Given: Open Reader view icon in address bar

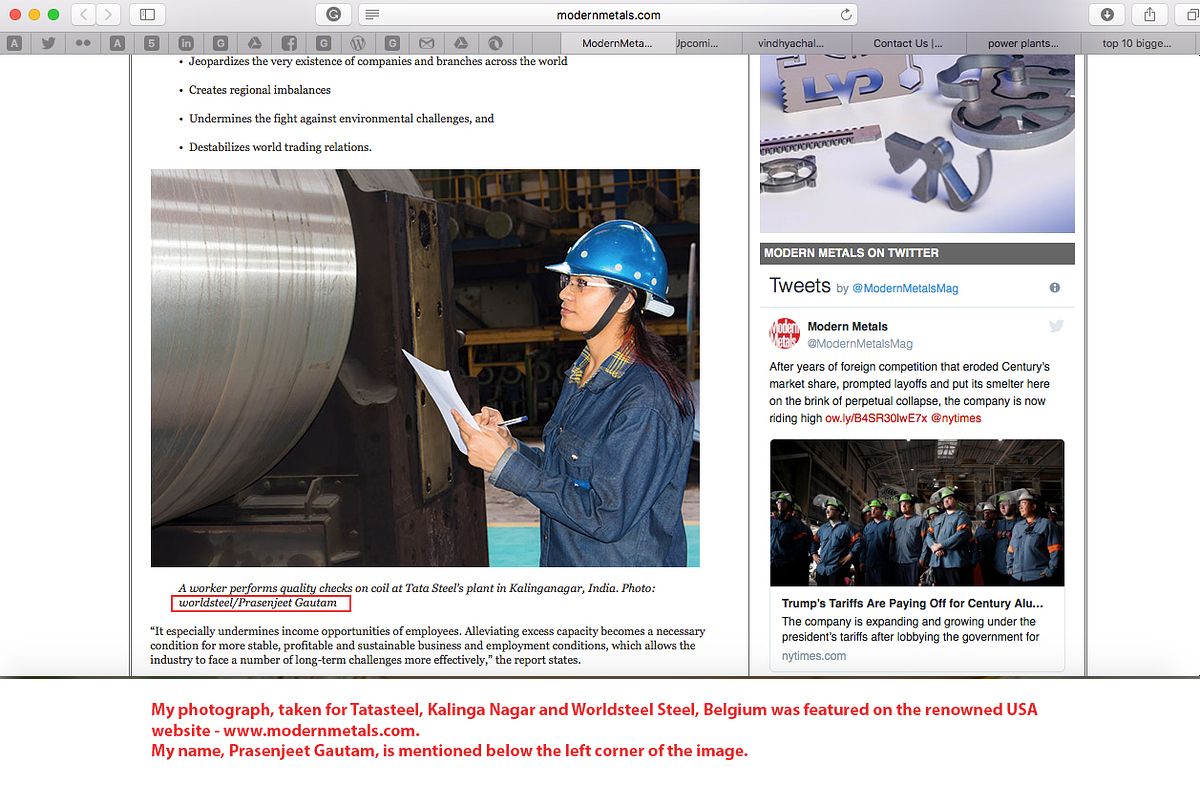Looking at the screenshot, I should point(372,14).
